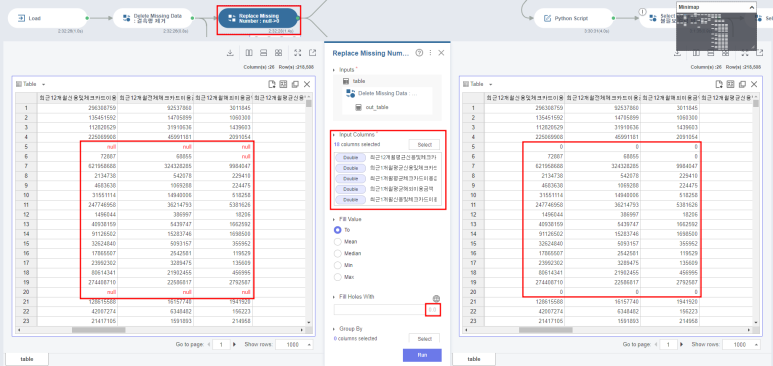This screenshot has height=366, width=773.
Task: Collapse the Inputs section
Action: (x=335, y=70)
